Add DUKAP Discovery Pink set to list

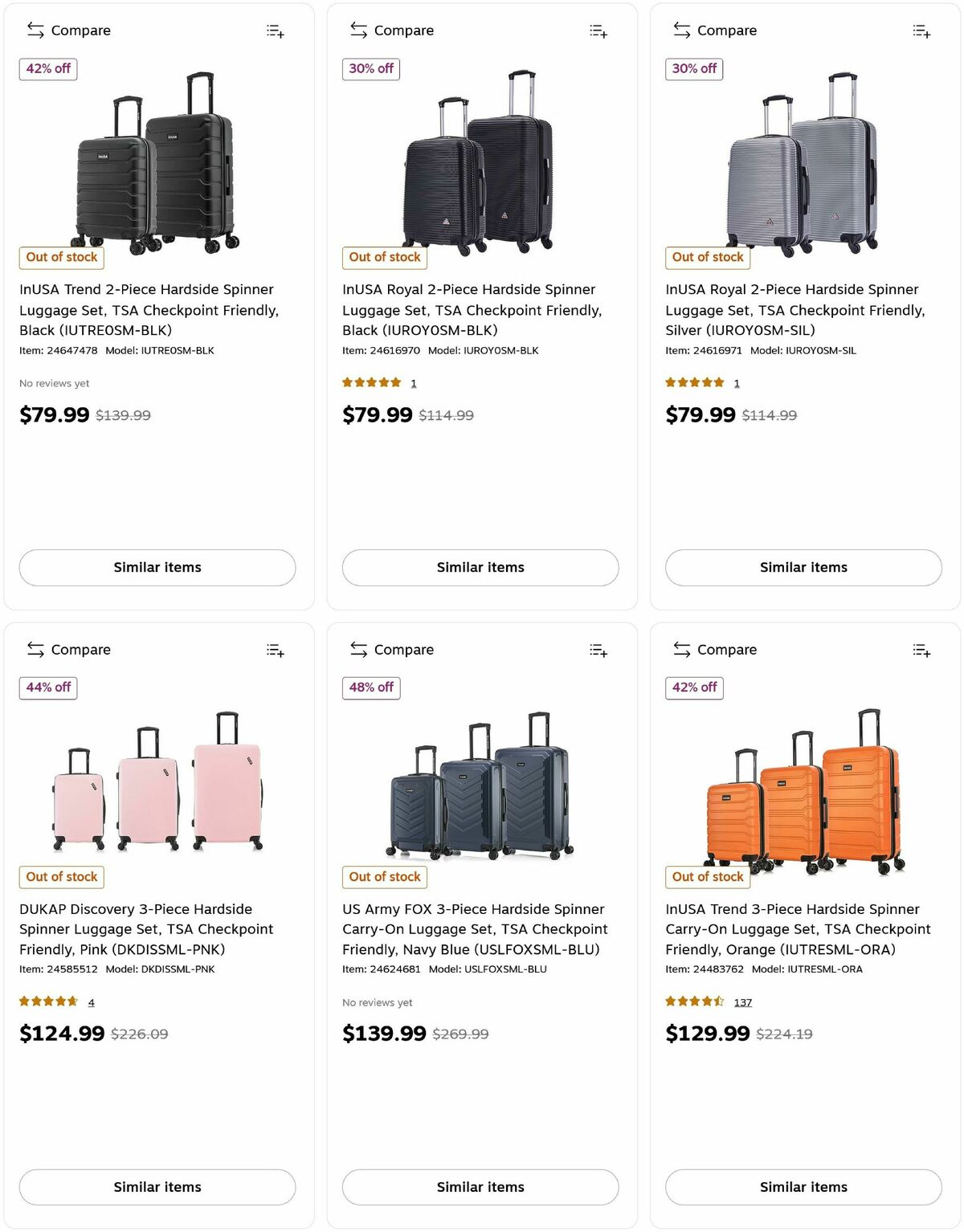click(276, 651)
